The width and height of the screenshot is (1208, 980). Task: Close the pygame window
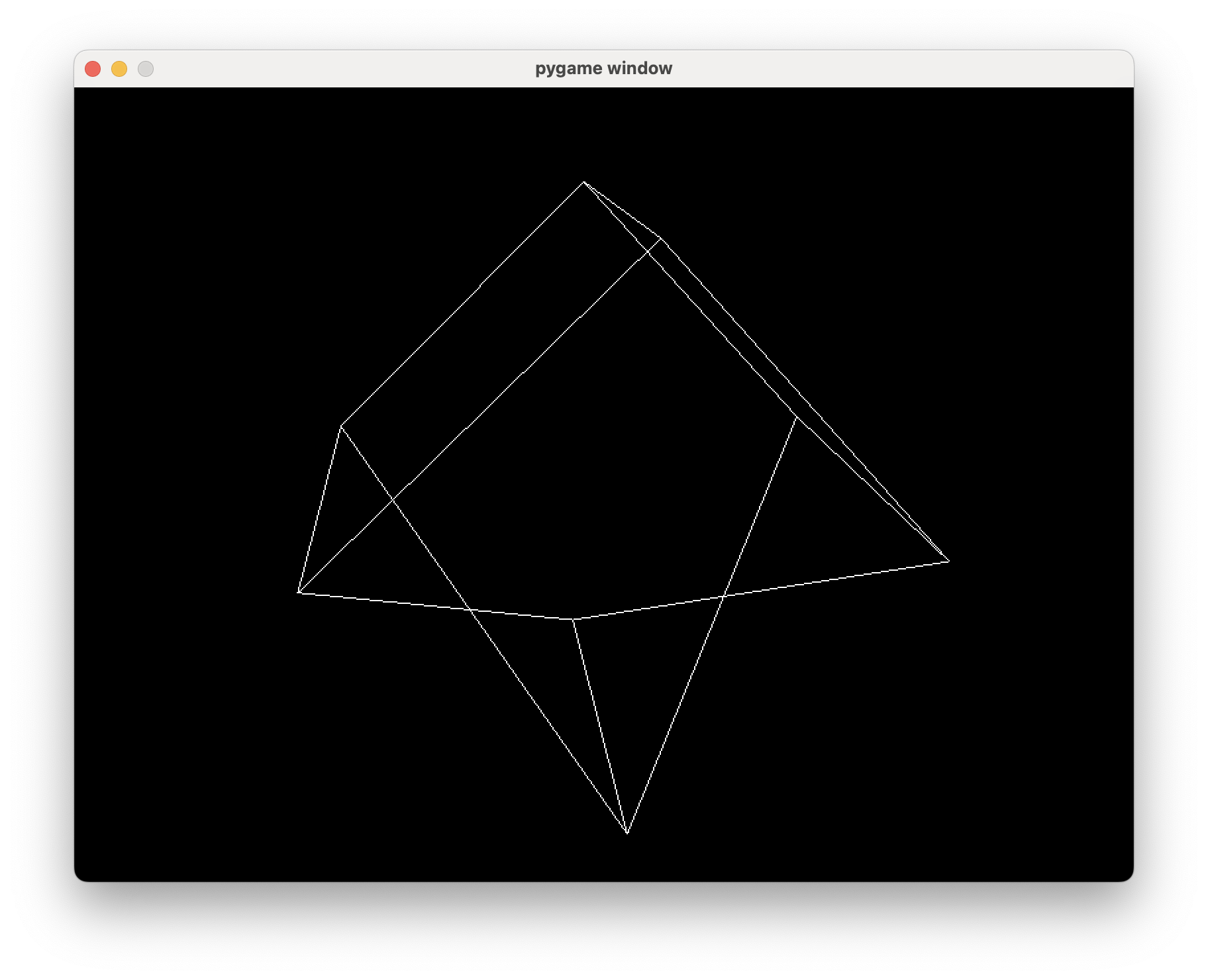(x=93, y=69)
